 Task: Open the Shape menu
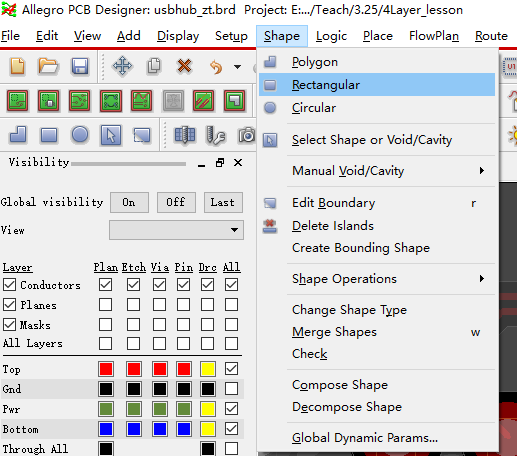tap(282, 36)
